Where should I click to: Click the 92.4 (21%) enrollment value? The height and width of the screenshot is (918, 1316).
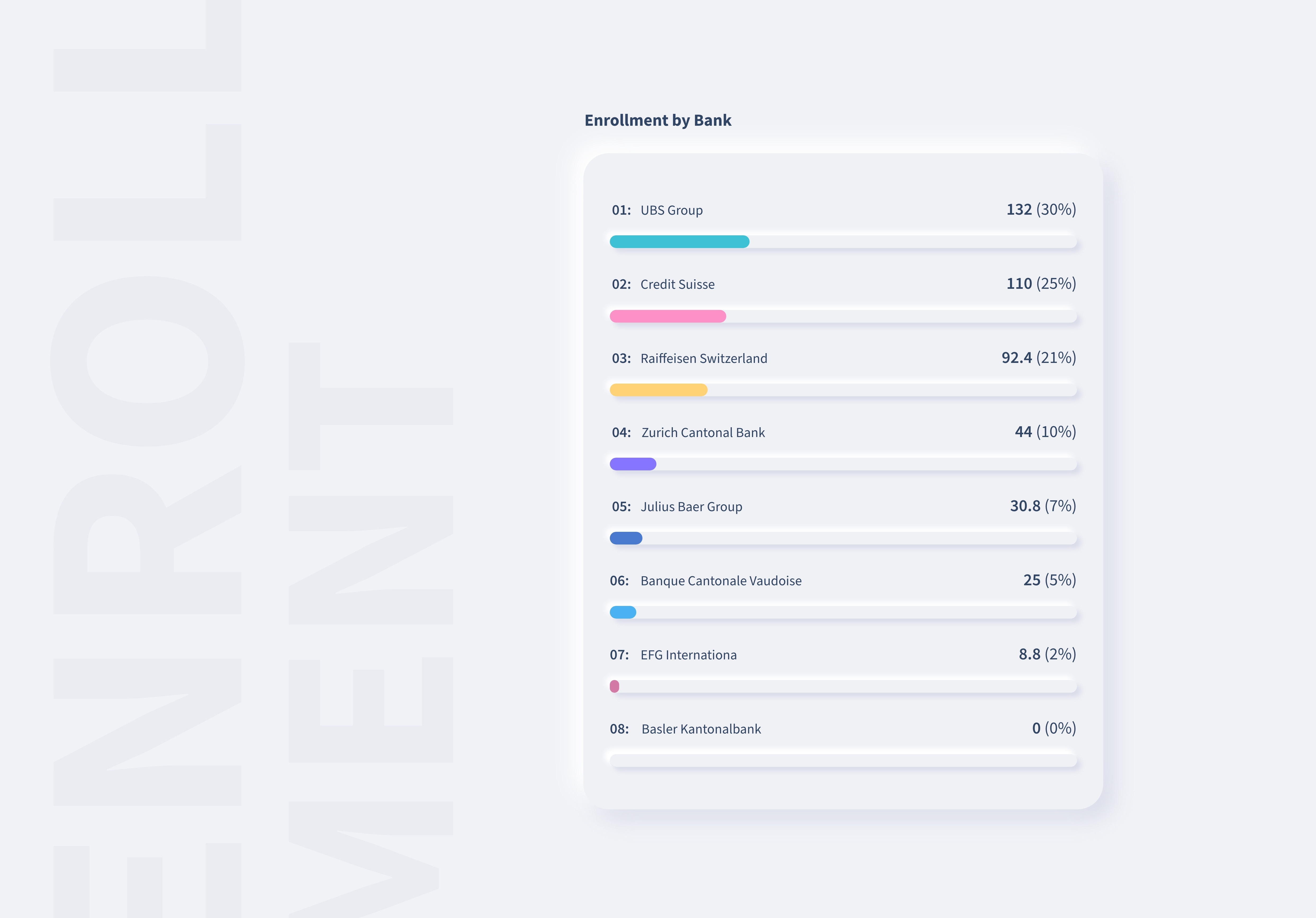tap(1038, 358)
